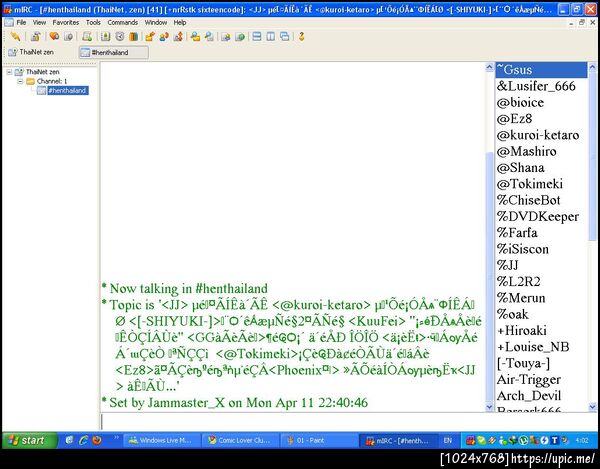The width and height of the screenshot is (600, 469).
Task: Switch to Windows Live Messenger taskbar button
Action: point(162,441)
